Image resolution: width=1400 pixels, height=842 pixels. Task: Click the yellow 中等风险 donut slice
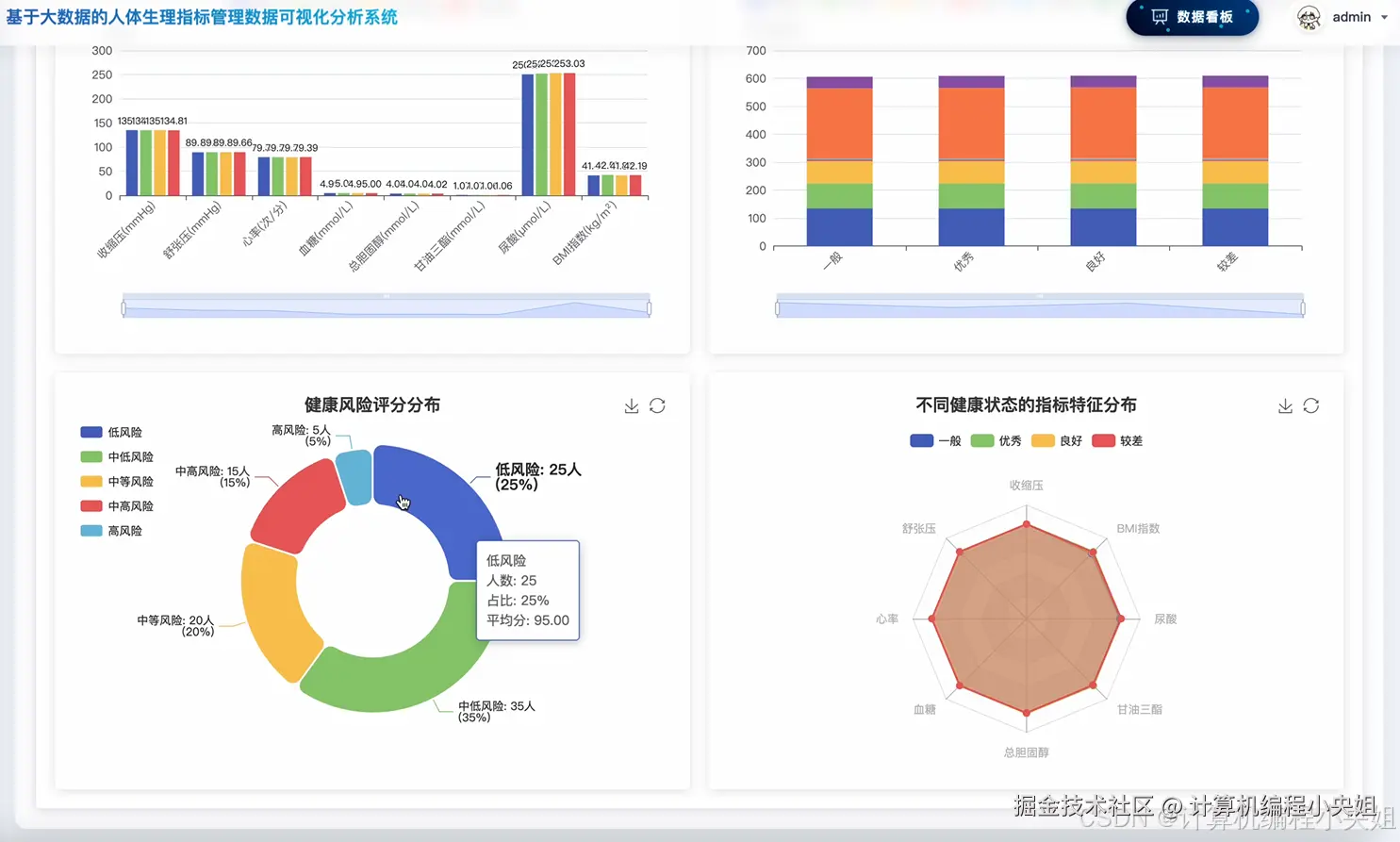[x=275, y=613]
